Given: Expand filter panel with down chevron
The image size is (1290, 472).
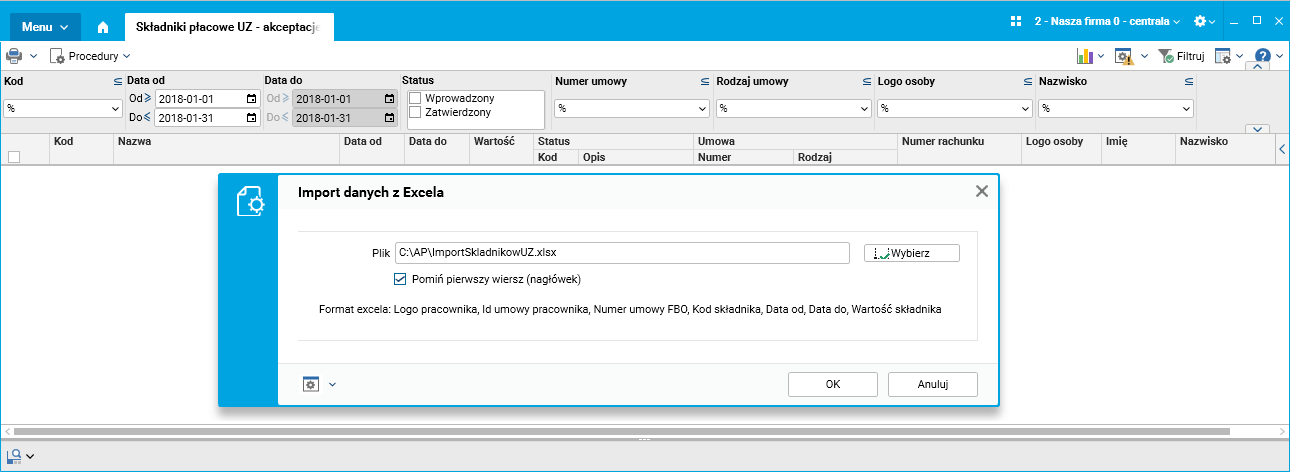Looking at the screenshot, I should pyautogui.click(x=1258, y=129).
